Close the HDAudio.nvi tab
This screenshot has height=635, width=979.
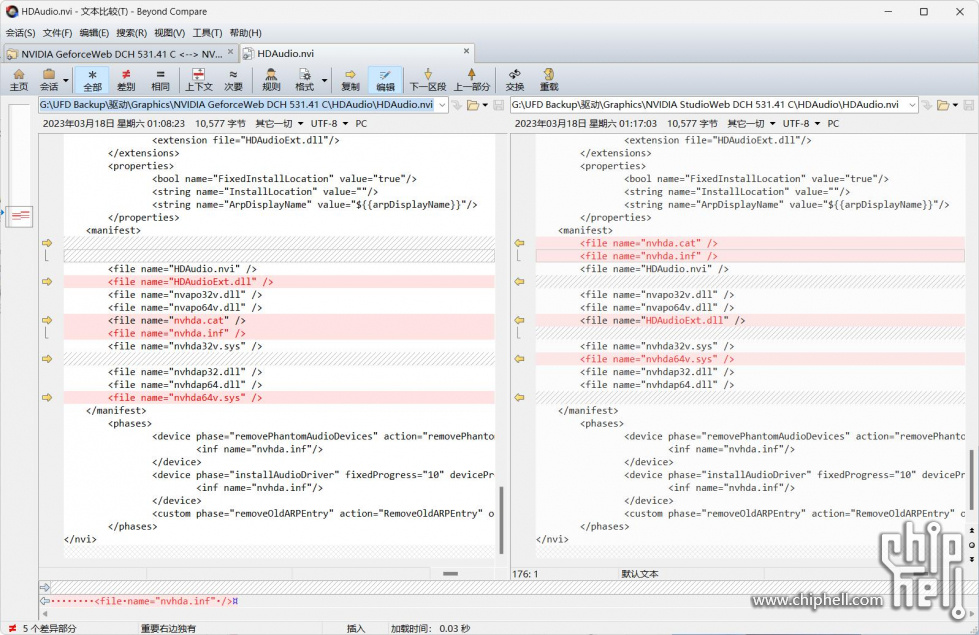coord(466,52)
